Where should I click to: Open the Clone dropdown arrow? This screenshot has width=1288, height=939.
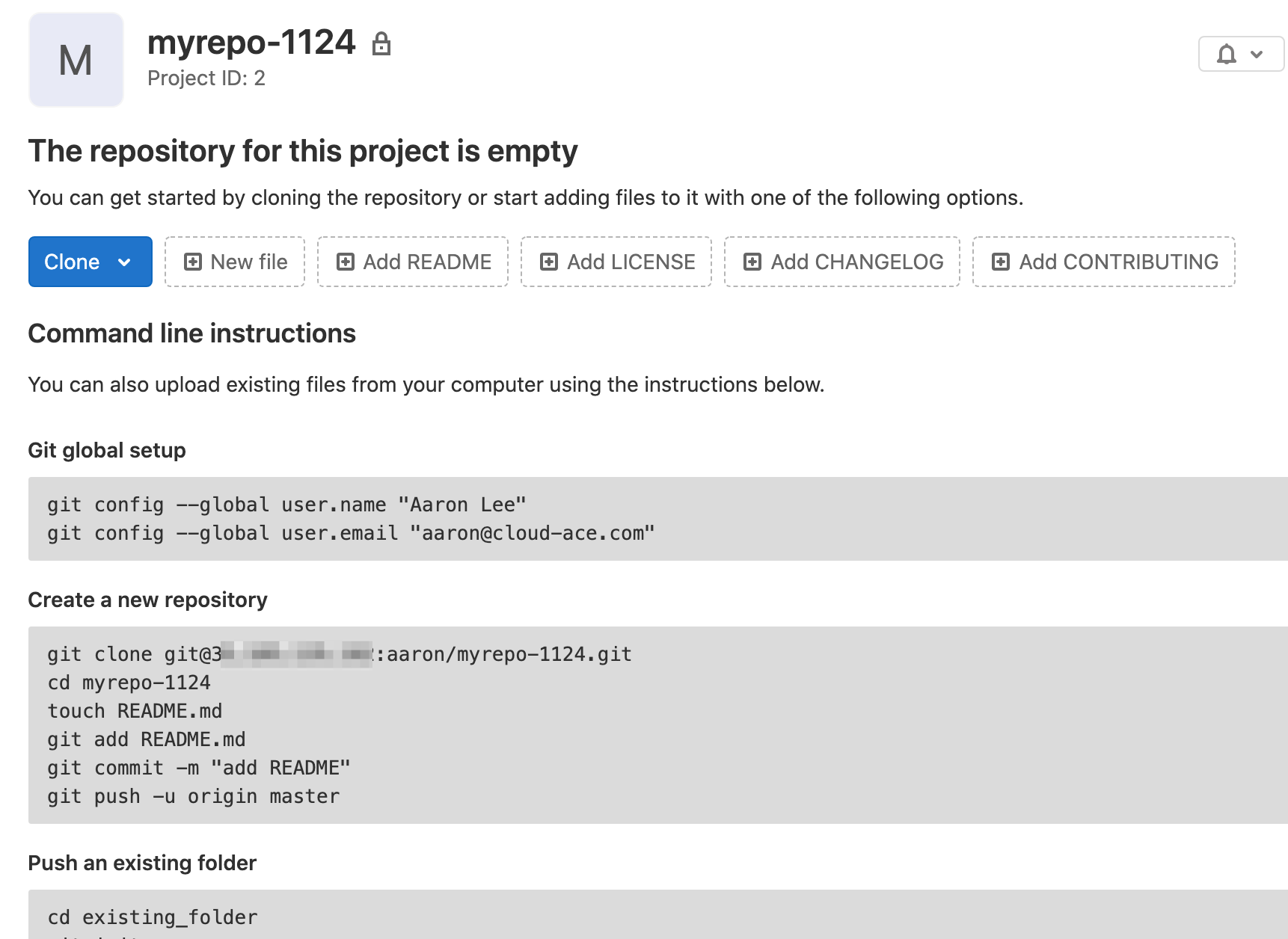(x=125, y=262)
